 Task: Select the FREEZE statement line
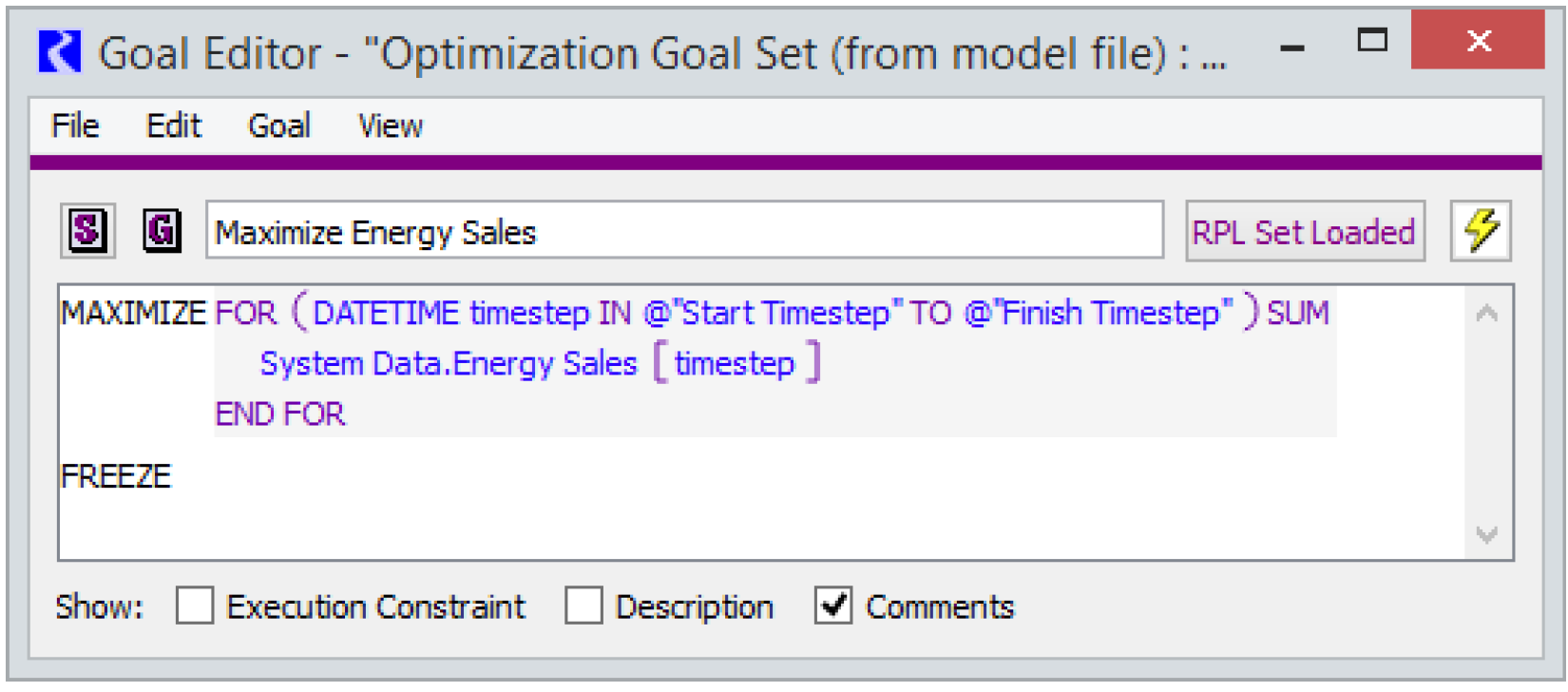point(116,475)
